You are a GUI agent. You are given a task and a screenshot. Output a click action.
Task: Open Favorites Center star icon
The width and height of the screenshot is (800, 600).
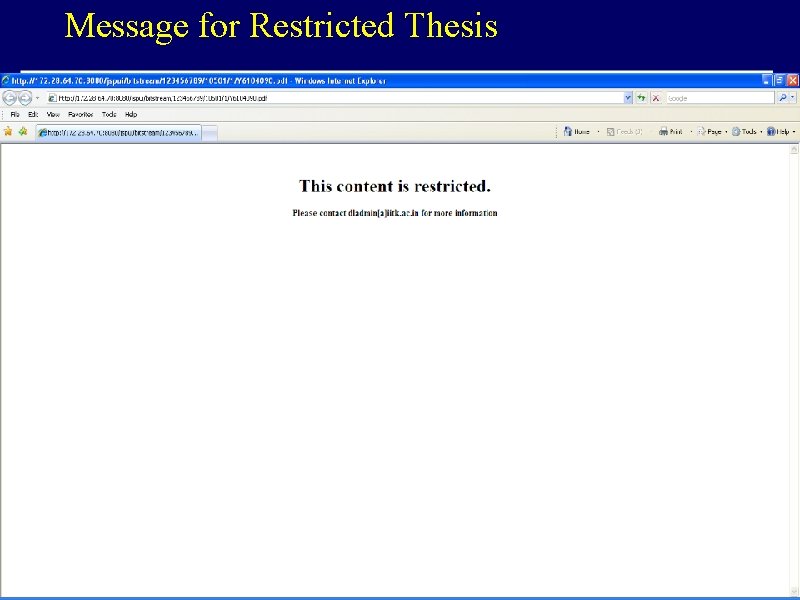(x=8, y=132)
